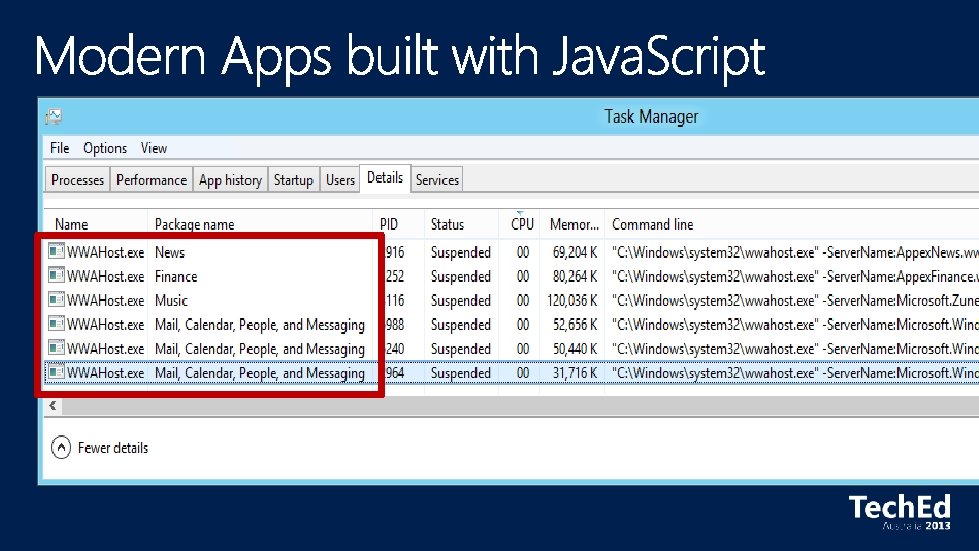Click the WWAHost.exe icon in the highlighted 31,716 K row

click(x=56, y=372)
